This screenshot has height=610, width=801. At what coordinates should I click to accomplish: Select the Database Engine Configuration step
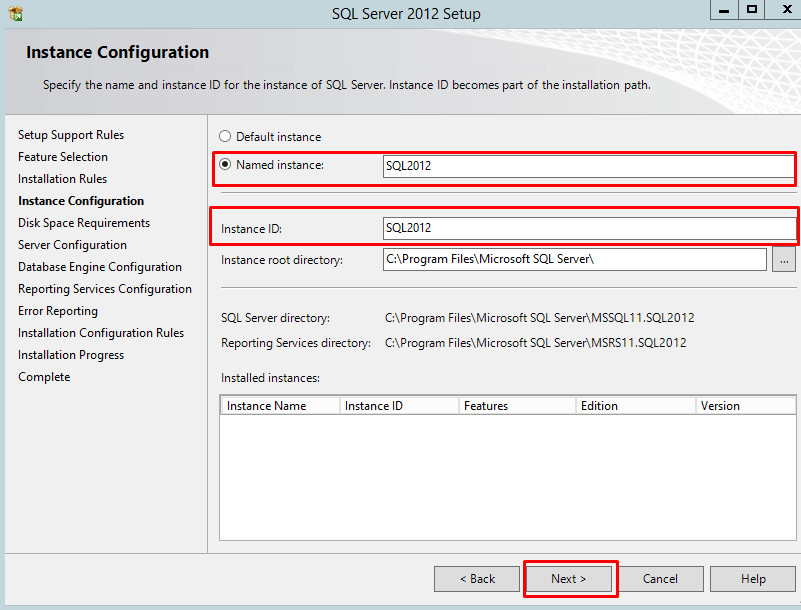pyautogui.click(x=100, y=267)
